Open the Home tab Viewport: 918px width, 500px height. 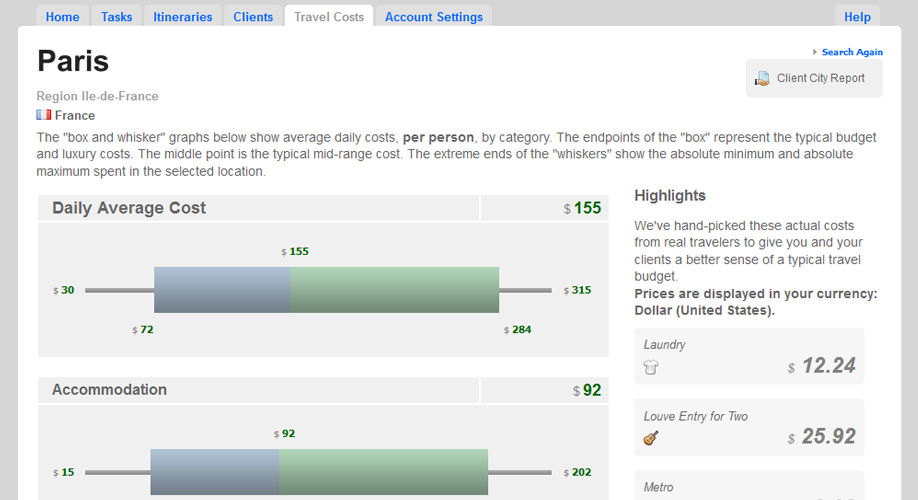(63, 16)
